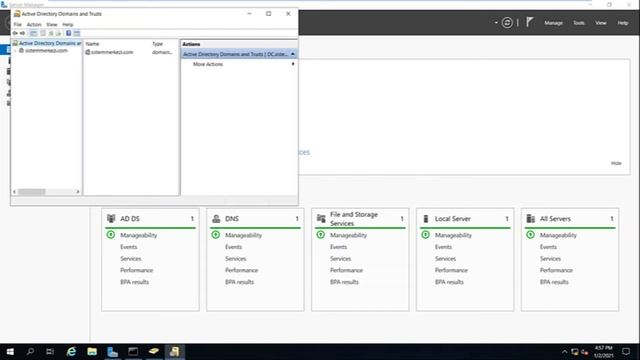Open Events under the AD DS tile
Screen dimensions: 640x360
pos(129,247)
